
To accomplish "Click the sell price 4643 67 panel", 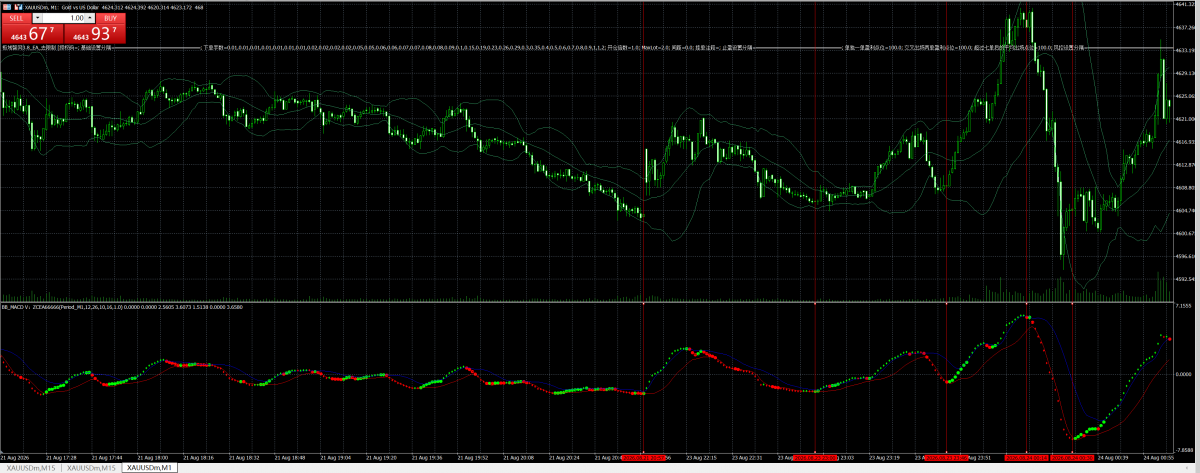I will (31, 36).
